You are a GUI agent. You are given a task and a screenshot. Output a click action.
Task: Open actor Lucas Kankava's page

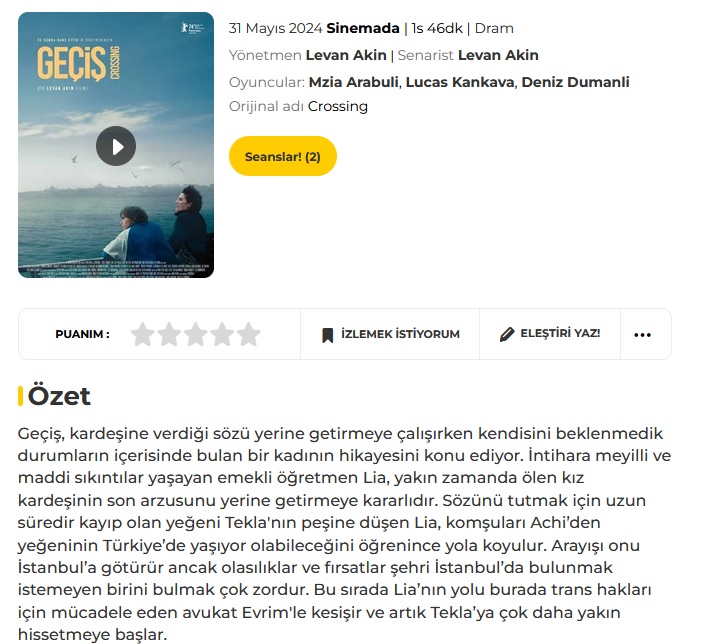[460, 82]
